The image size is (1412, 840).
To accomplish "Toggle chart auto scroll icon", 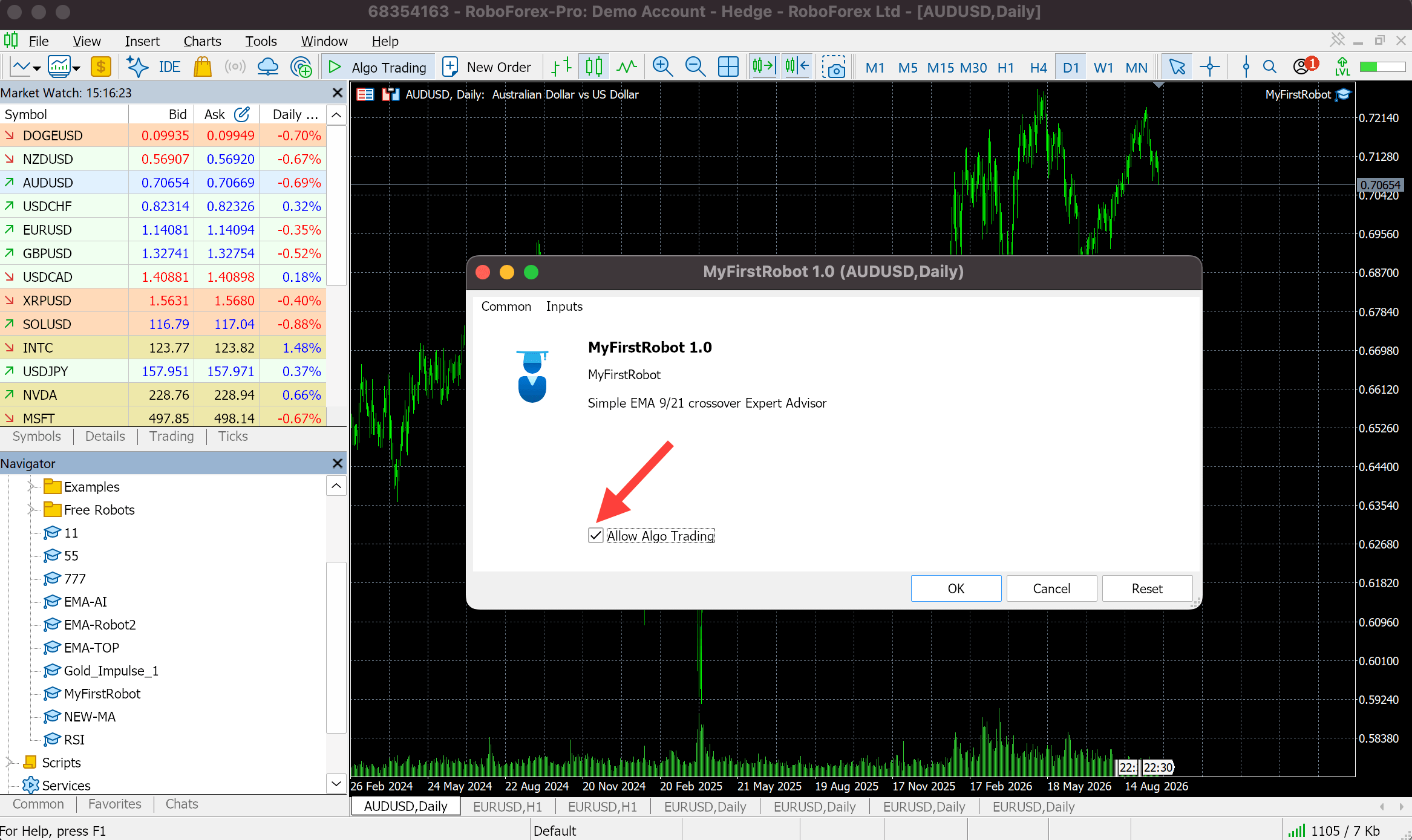I will click(x=763, y=67).
